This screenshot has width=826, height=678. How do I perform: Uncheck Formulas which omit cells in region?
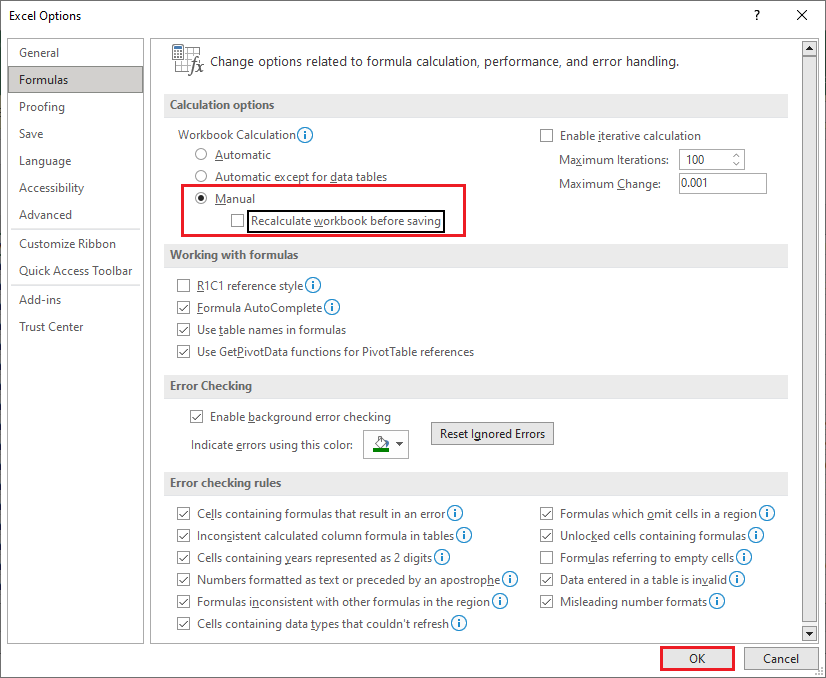pos(546,514)
